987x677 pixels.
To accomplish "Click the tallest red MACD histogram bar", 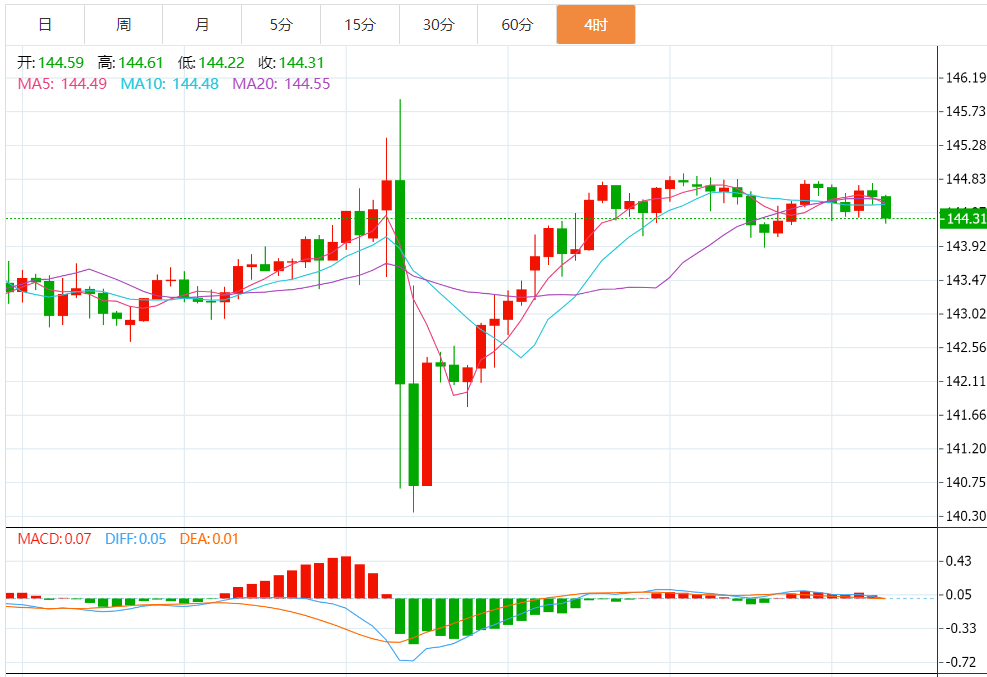I will pos(346,577).
